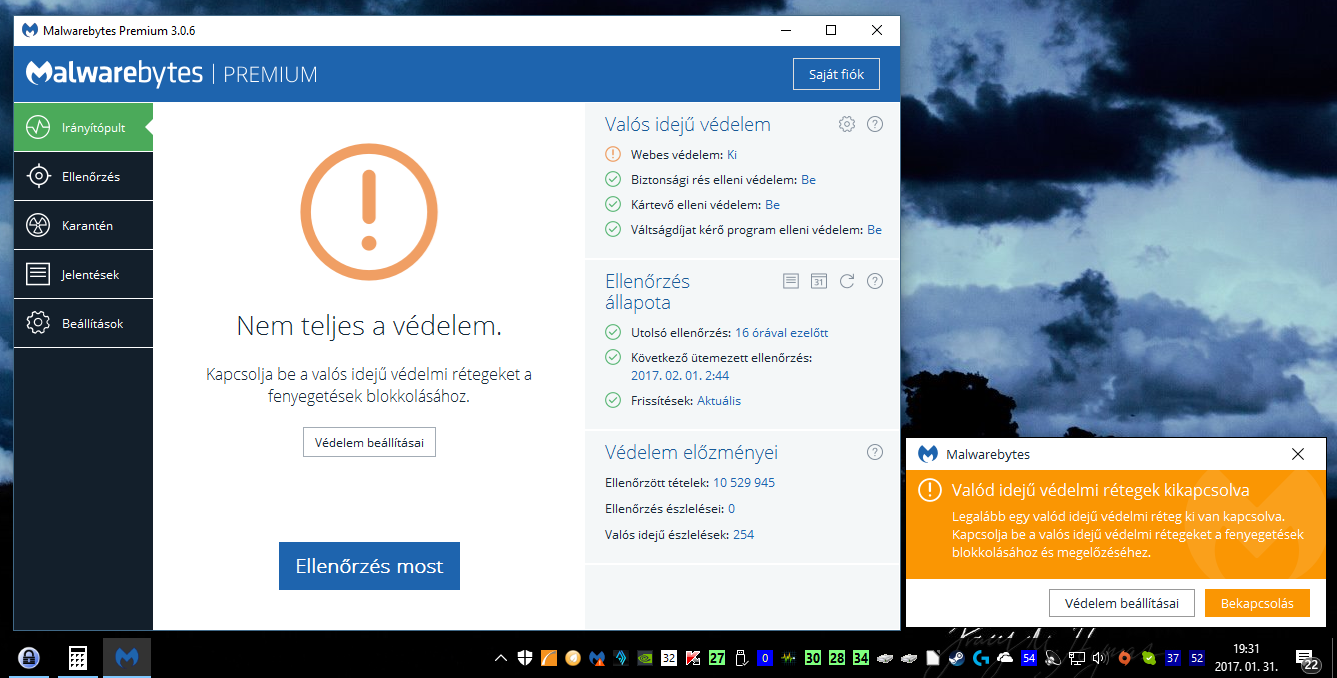This screenshot has height=678, width=1337.
Task: Click the Aktuális updates link
Action: pyautogui.click(x=719, y=401)
